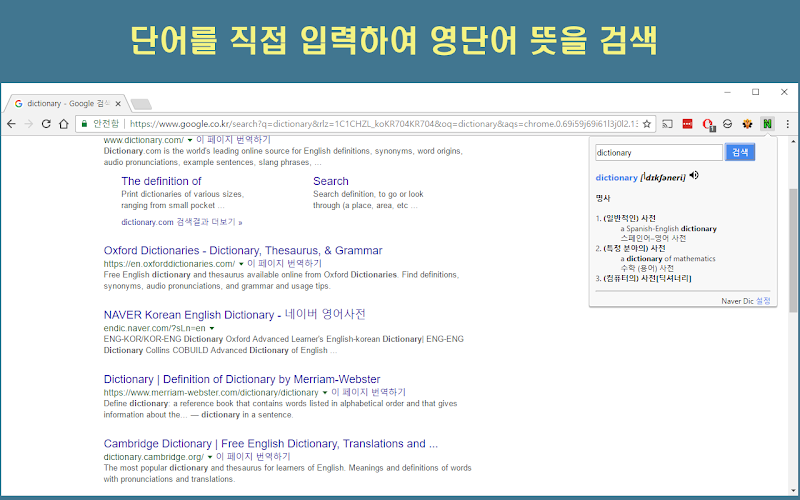Viewport: 800px width, 500px height.
Task: Open Dictionary by Merriam-Webster result
Action: click(242, 379)
